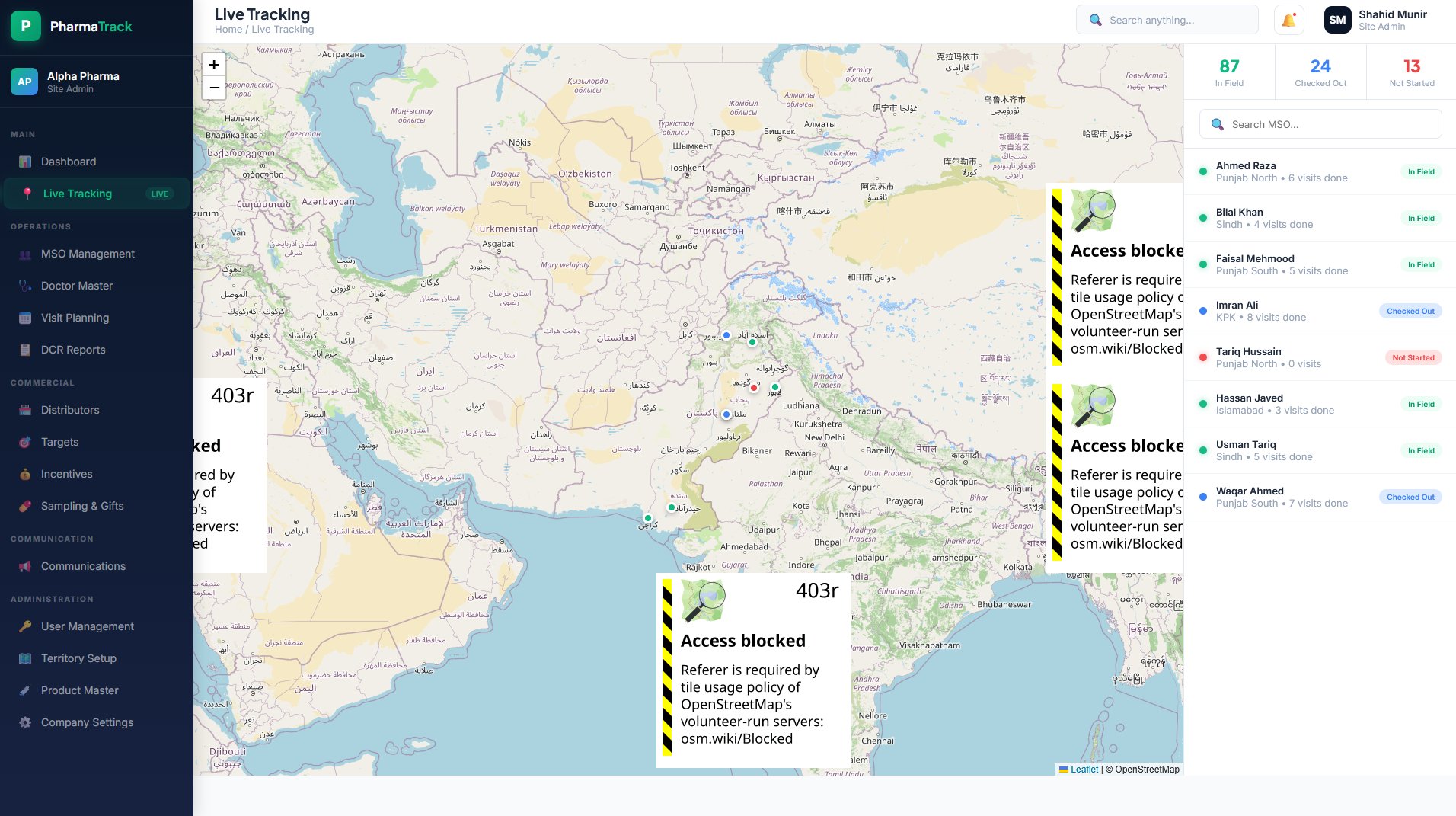Click the Distributors icon
The image size is (1456, 816).
pos(25,410)
